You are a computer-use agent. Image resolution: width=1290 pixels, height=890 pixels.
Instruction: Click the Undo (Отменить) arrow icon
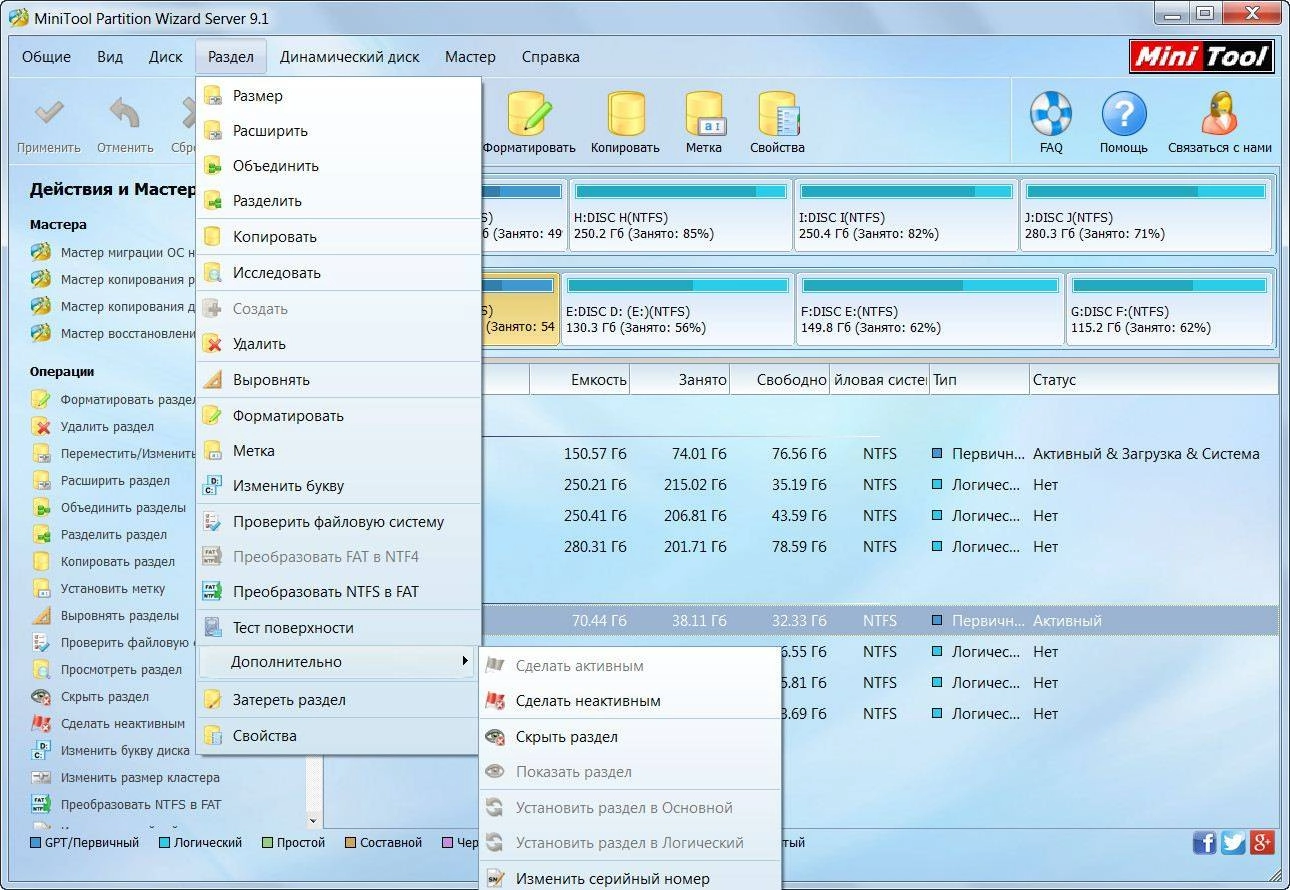coord(125,114)
